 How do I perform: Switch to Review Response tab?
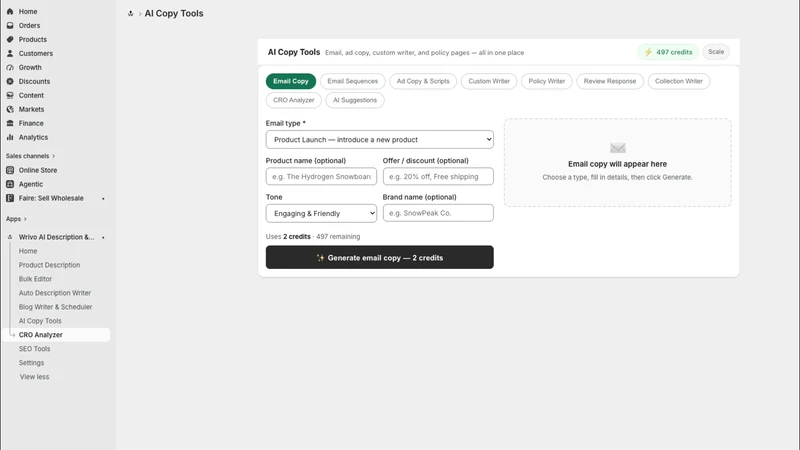click(610, 81)
